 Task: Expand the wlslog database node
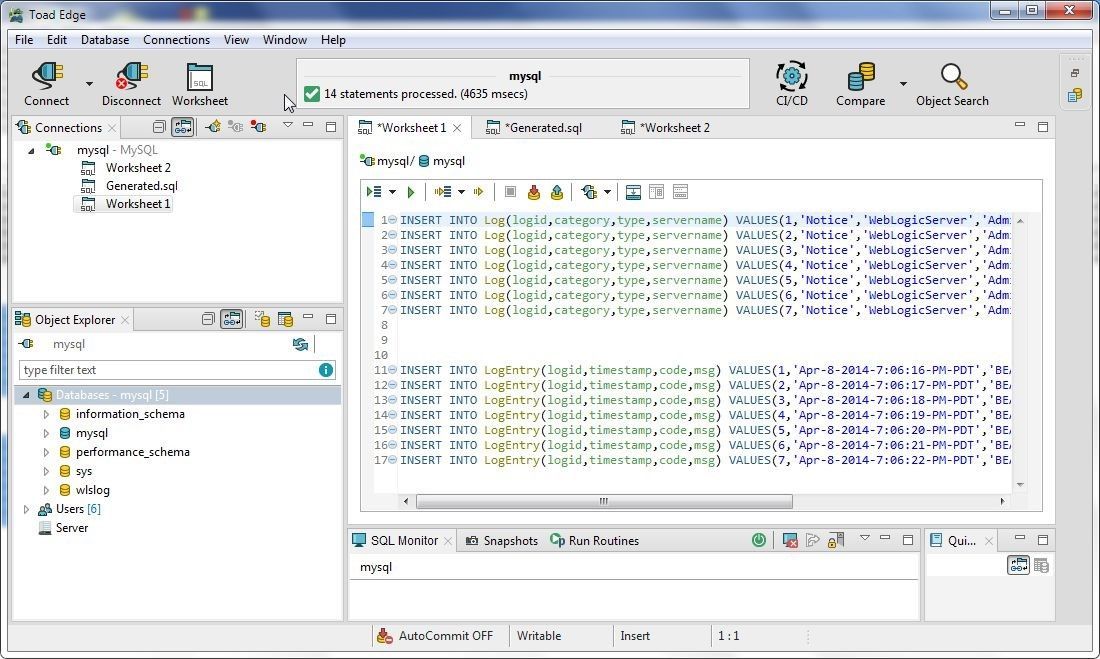[x=46, y=490]
